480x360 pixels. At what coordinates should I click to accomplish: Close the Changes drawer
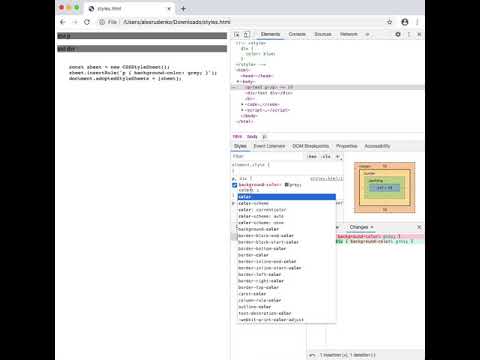click(x=419, y=227)
